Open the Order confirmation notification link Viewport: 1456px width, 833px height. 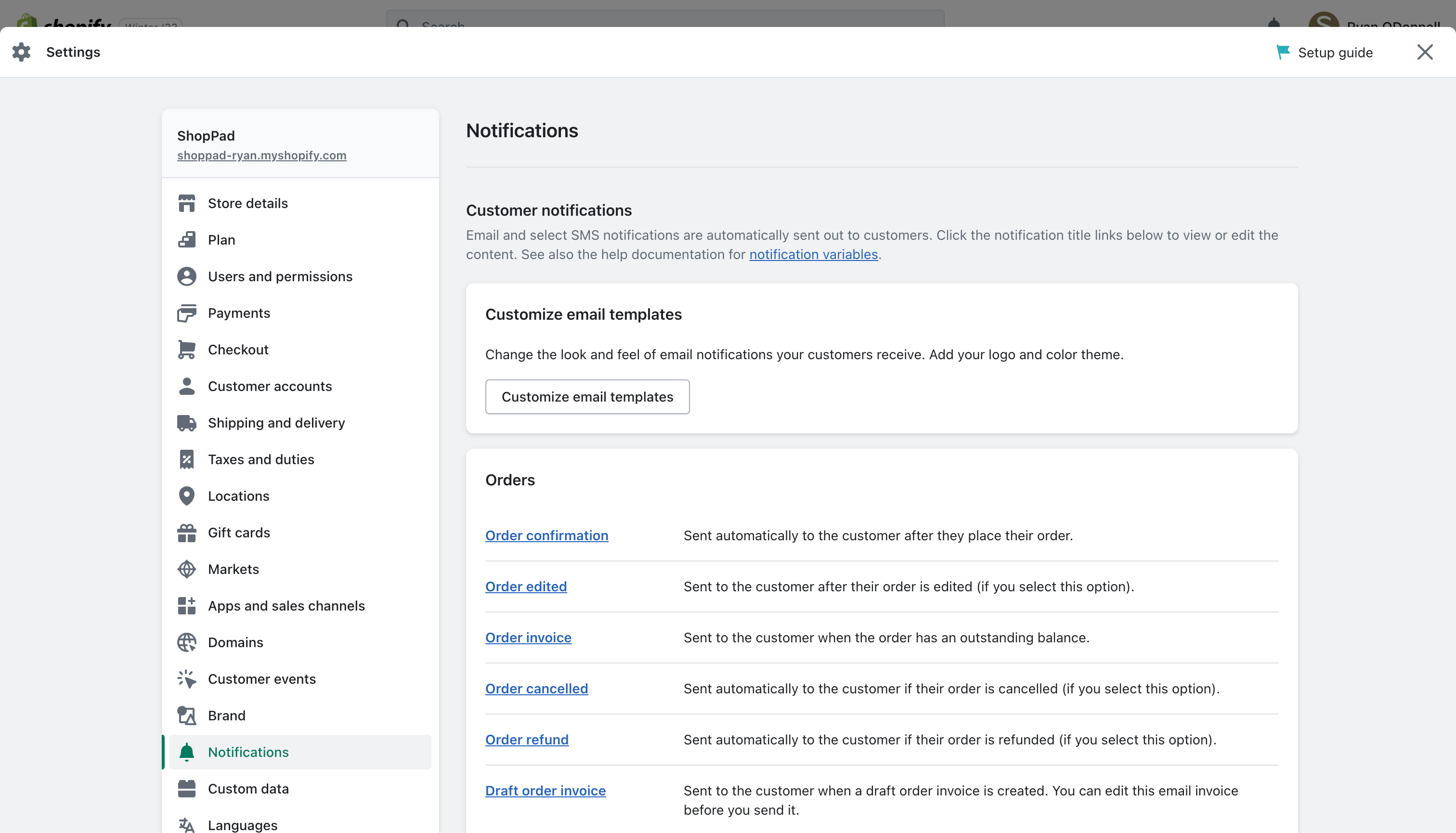546,535
